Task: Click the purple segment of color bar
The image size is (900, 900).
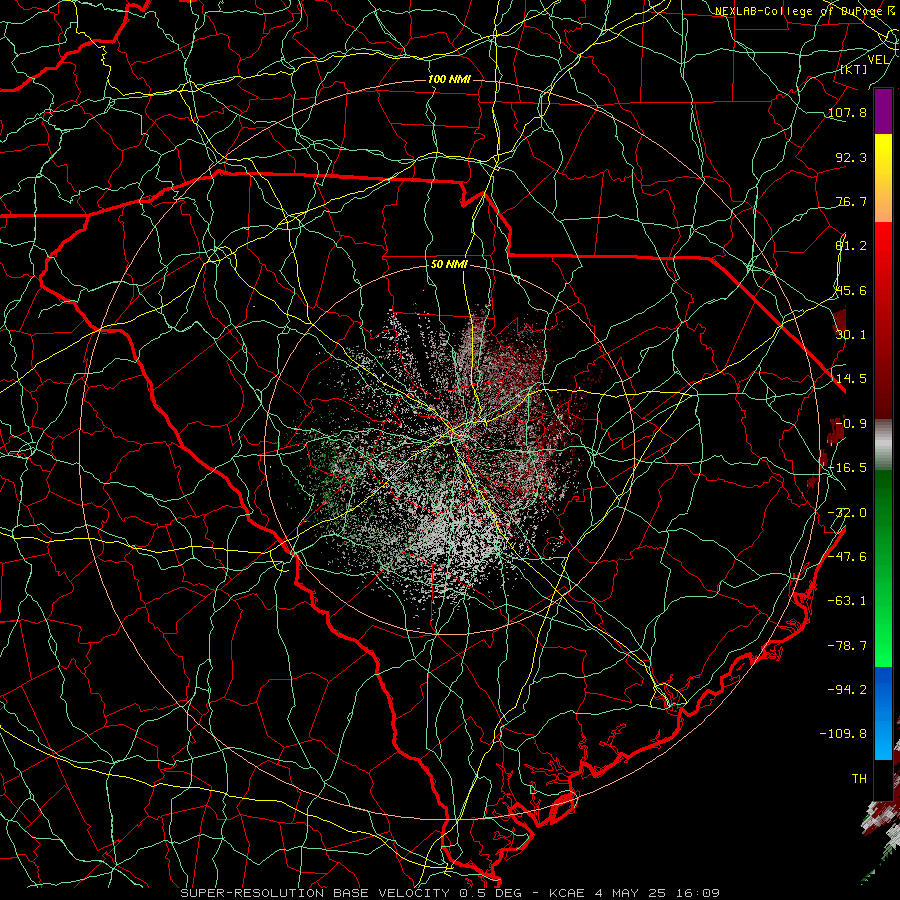Action: [x=883, y=111]
